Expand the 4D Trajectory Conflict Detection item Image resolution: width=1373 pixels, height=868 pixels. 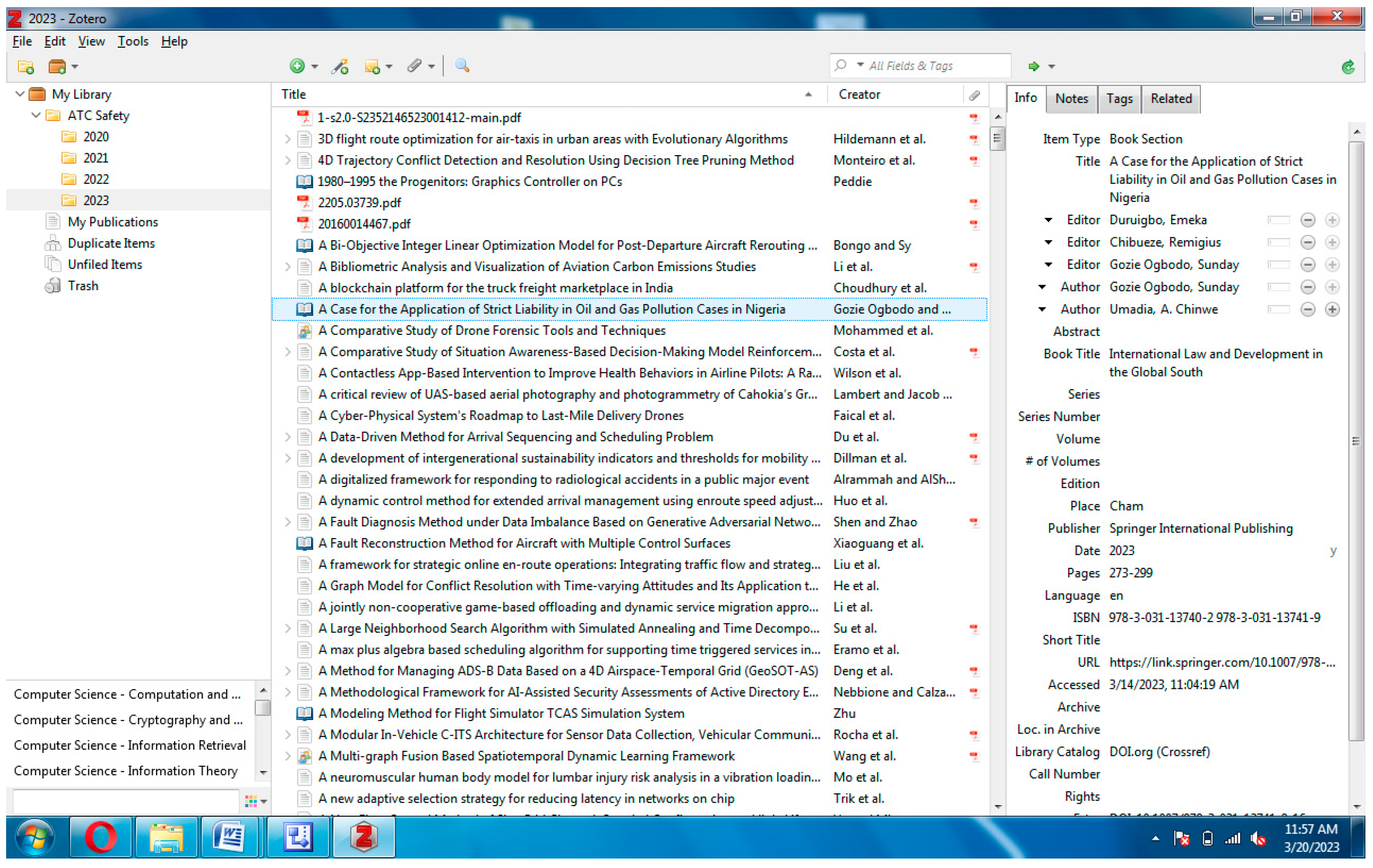[287, 160]
